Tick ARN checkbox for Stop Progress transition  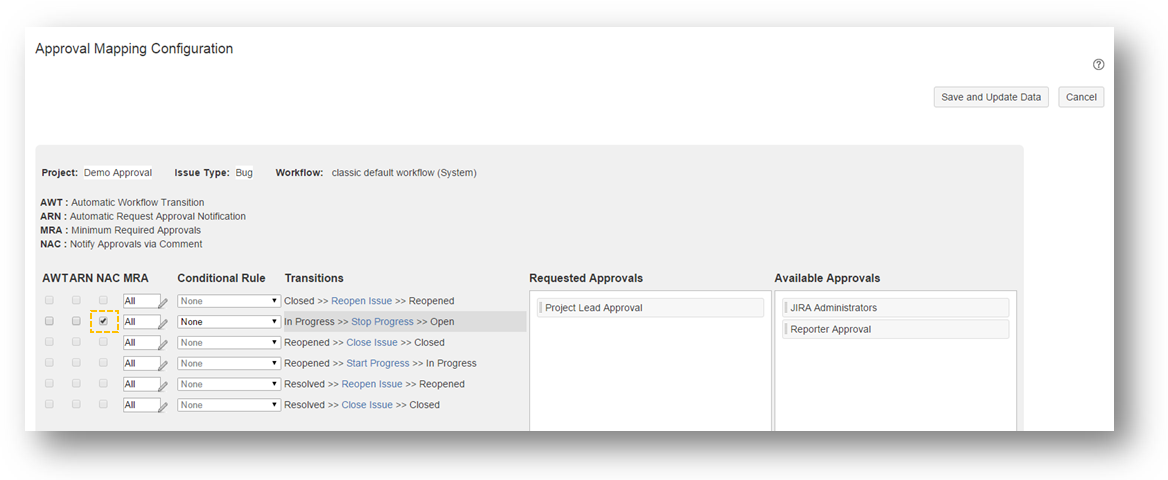(x=76, y=321)
